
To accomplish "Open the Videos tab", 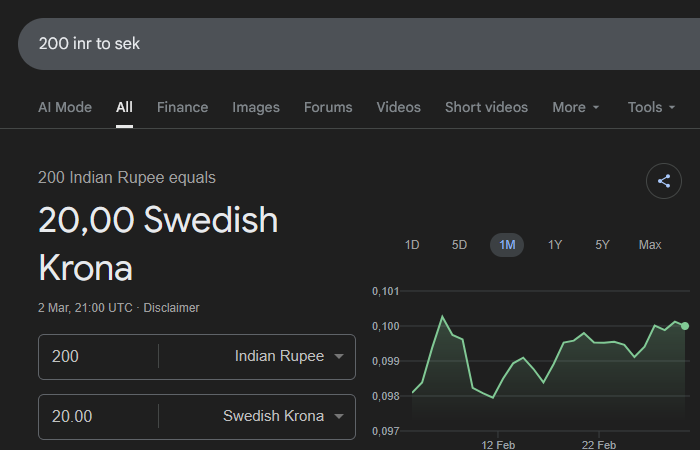I will pyautogui.click(x=398, y=107).
